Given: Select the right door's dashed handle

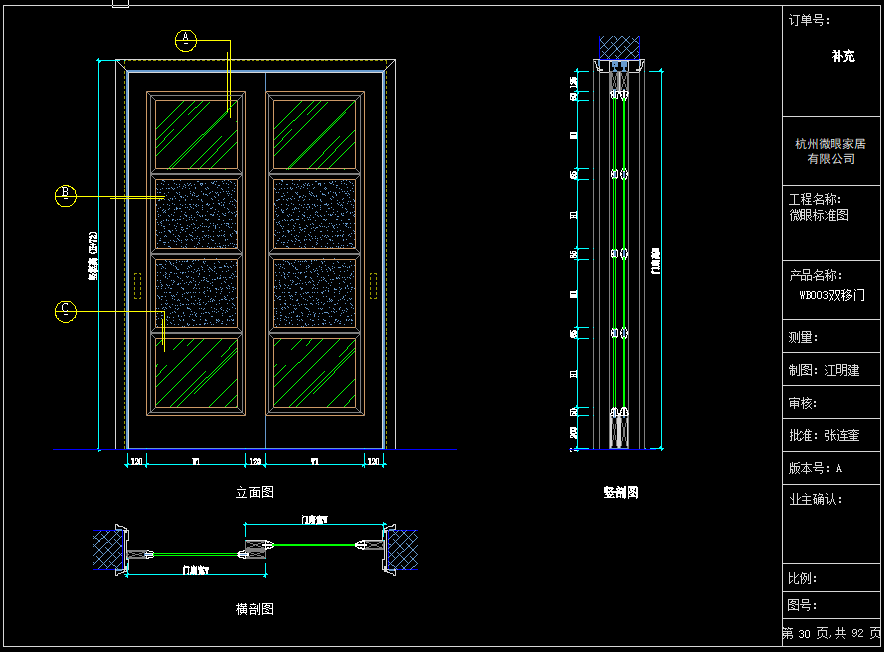Looking at the screenshot, I should click(x=374, y=285).
